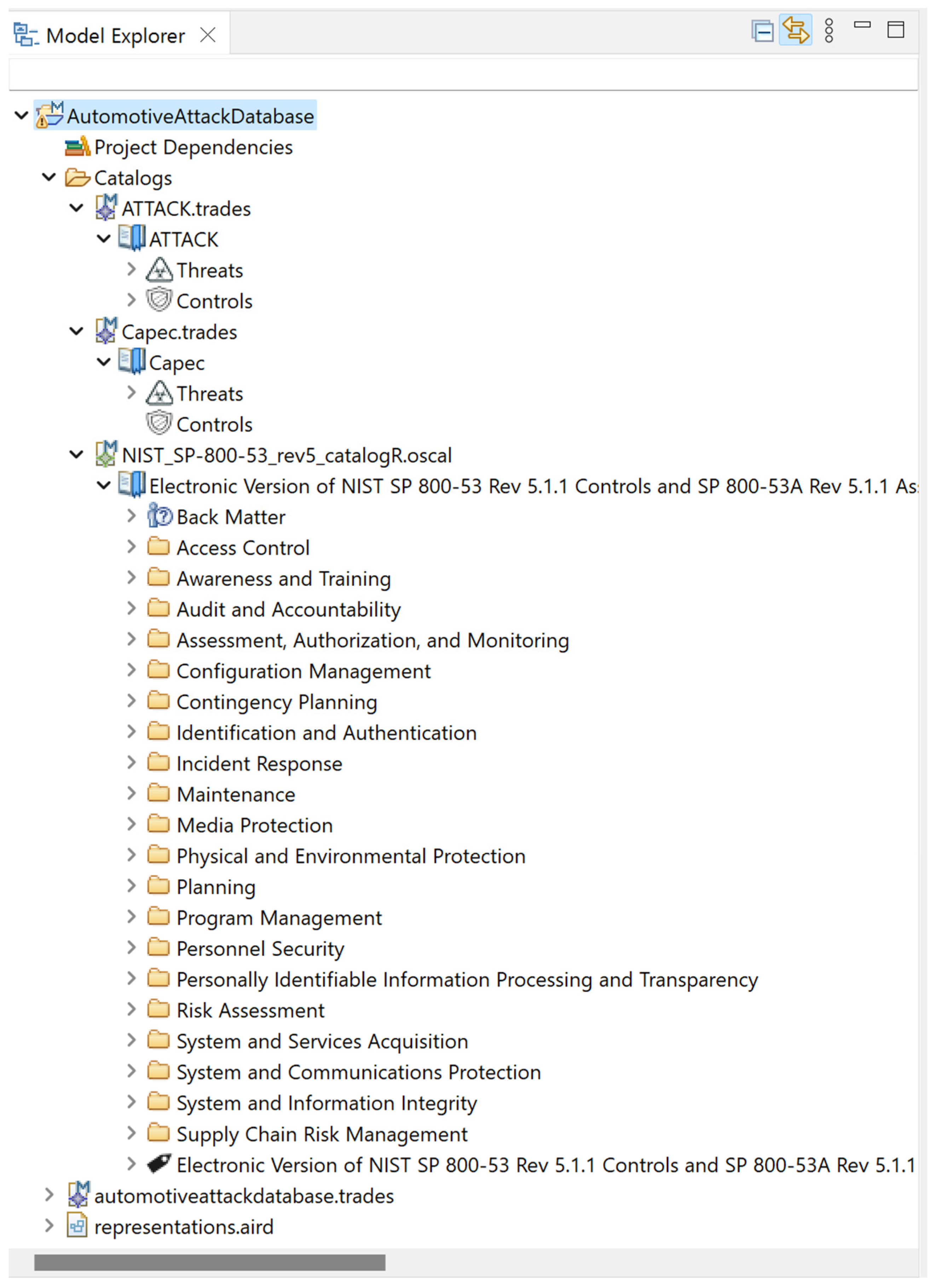Click the Back Matter question icon
Screen dimensions: 935x1288
pos(159,516)
